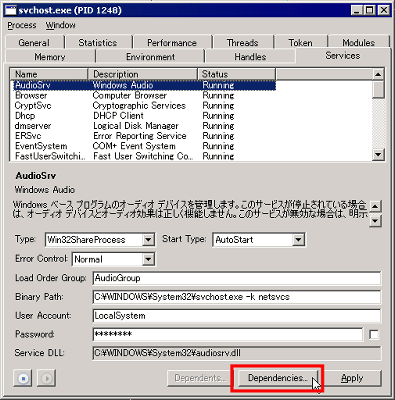Click the Load Order Group input field
The image size is (395, 400).
tap(237, 278)
